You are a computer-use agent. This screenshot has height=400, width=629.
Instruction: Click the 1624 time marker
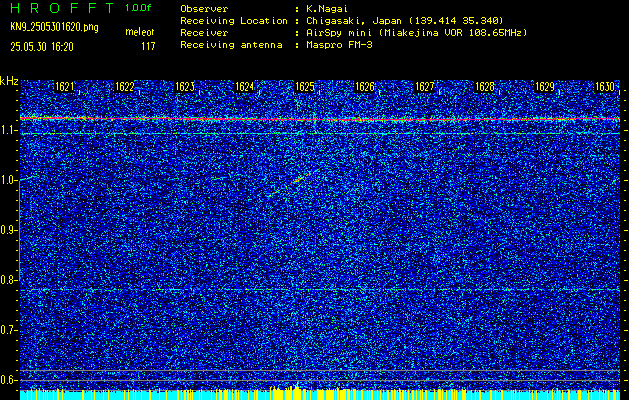point(244,87)
